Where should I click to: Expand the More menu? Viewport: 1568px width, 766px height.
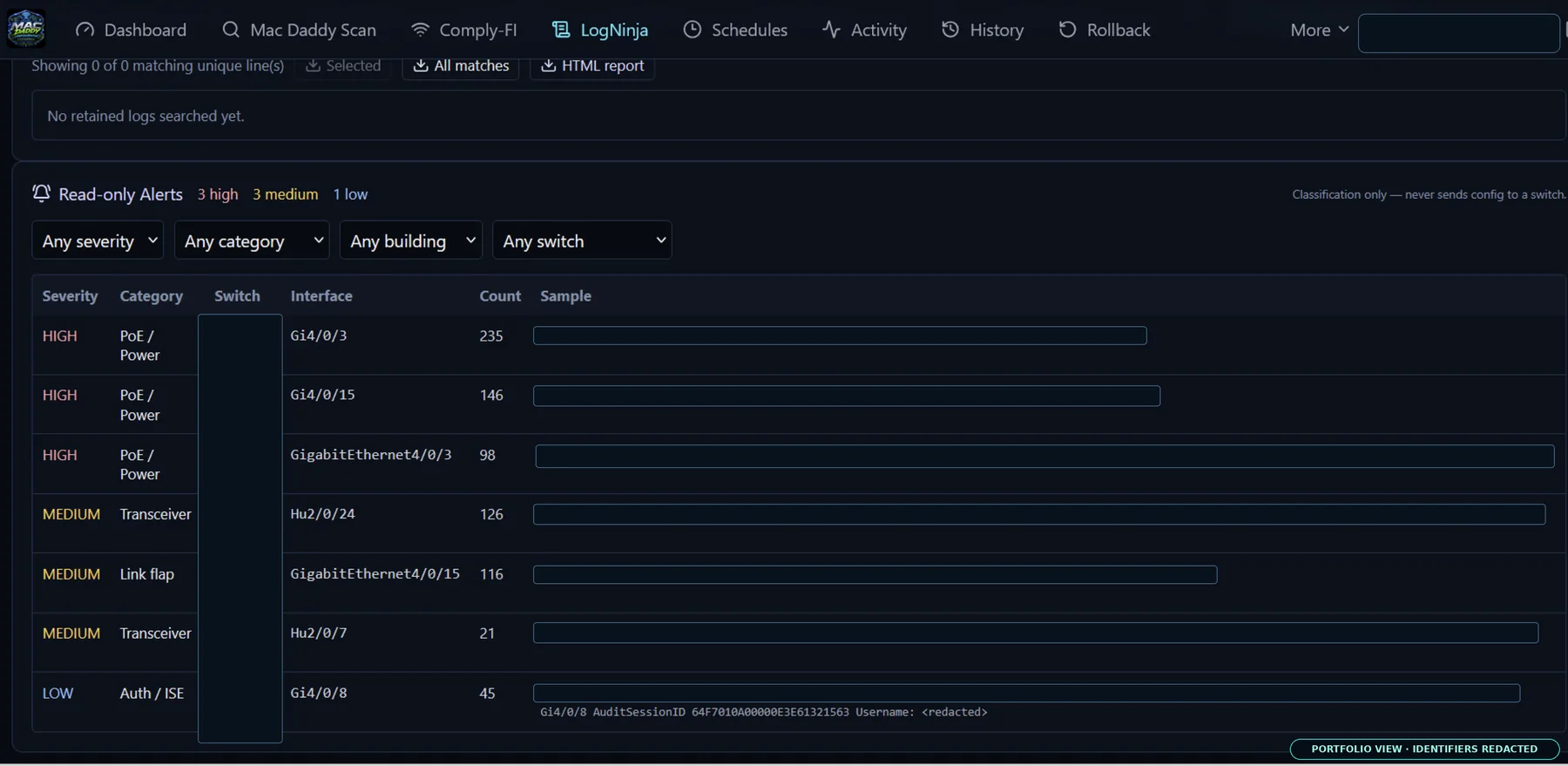click(x=1320, y=30)
